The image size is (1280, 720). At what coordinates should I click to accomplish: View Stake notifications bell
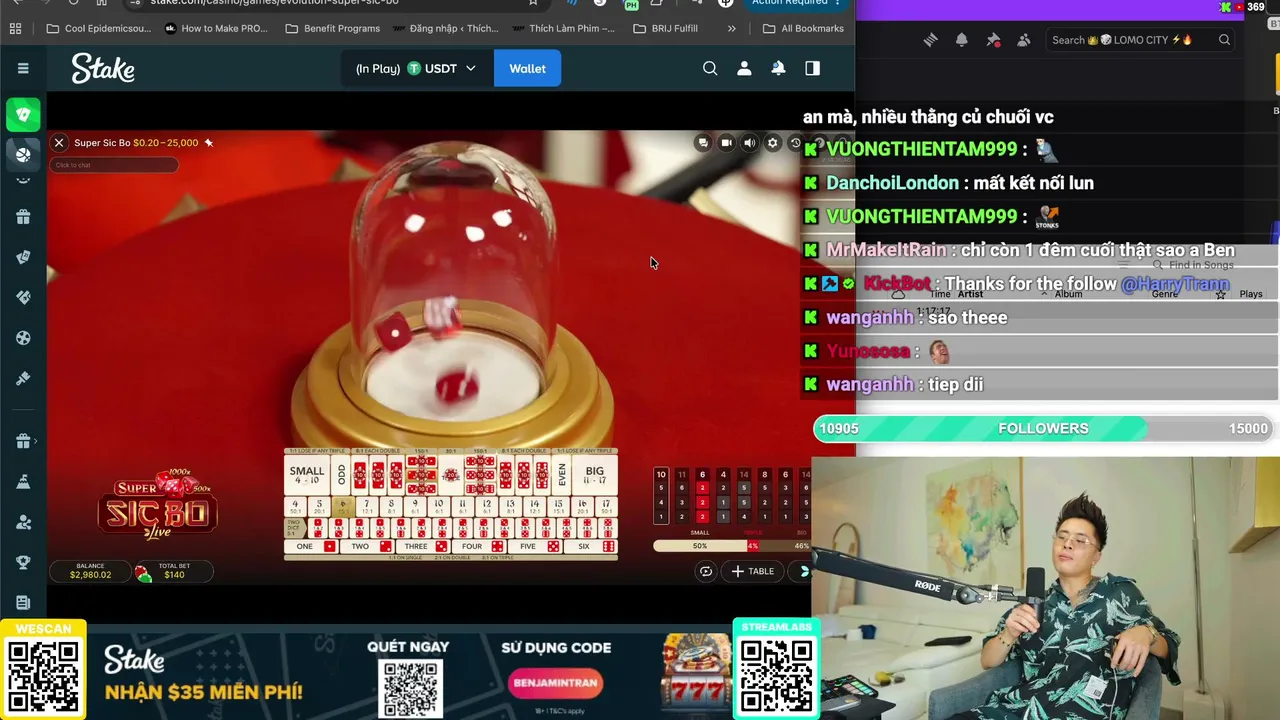[x=778, y=68]
